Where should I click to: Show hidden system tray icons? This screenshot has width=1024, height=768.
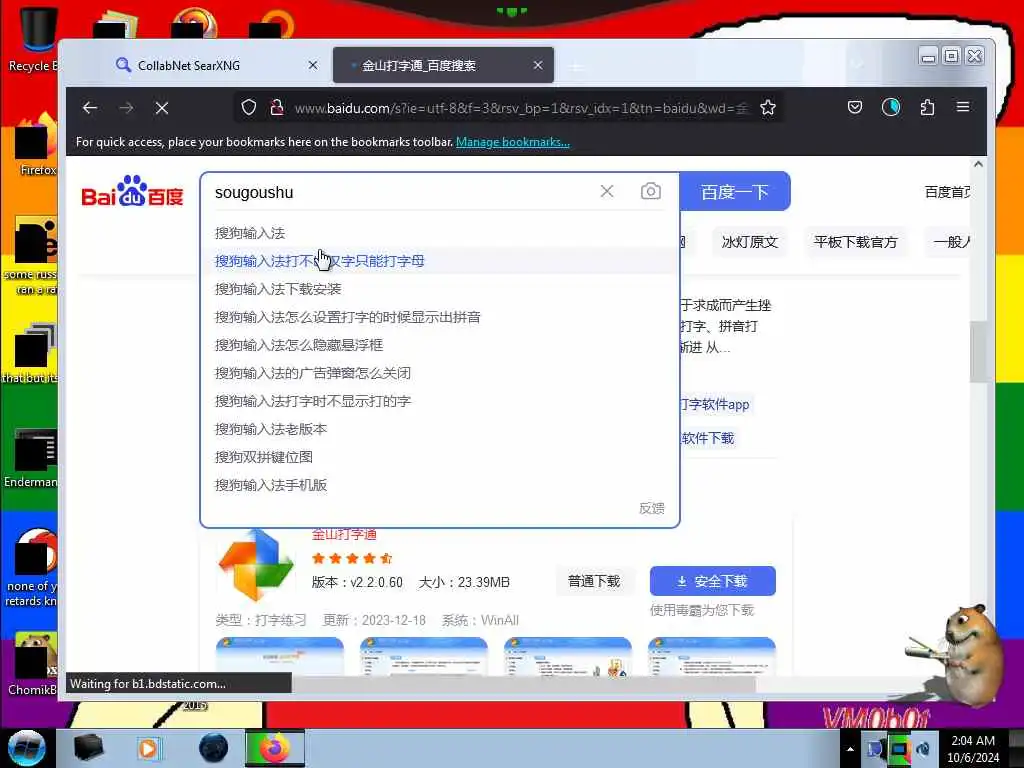click(x=850, y=749)
